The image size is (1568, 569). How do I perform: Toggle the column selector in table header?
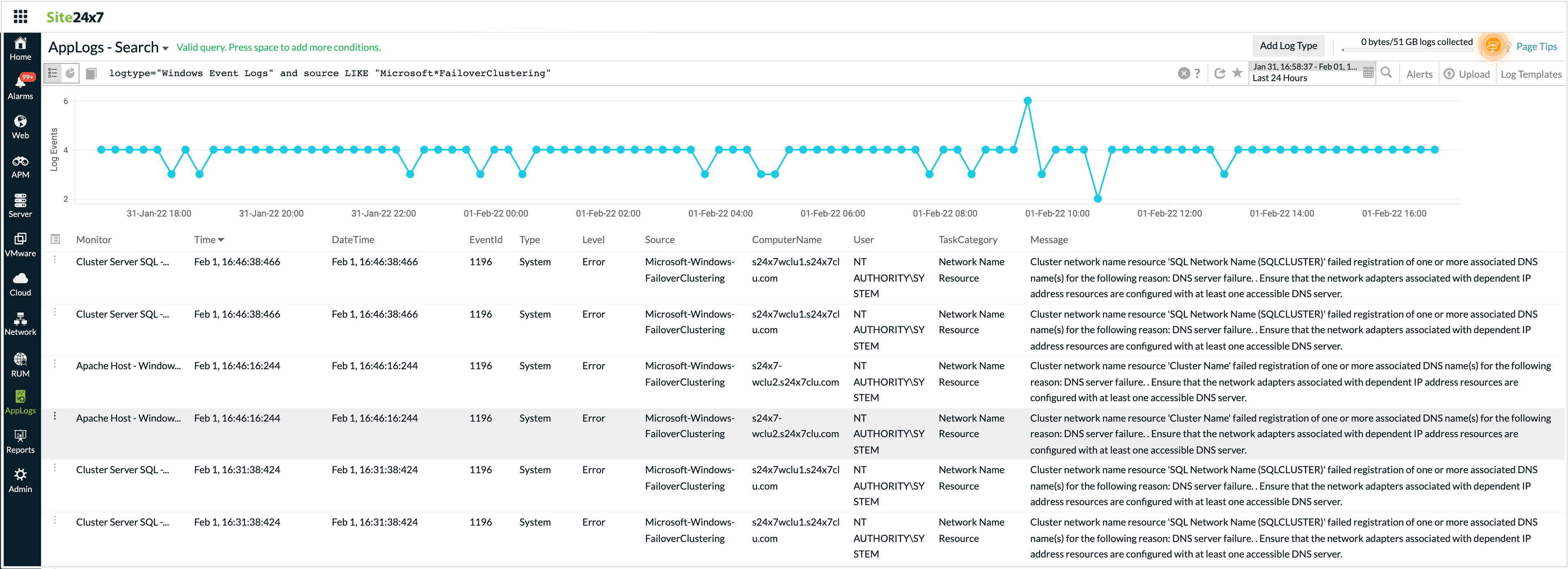pyautogui.click(x=55, y=239)
